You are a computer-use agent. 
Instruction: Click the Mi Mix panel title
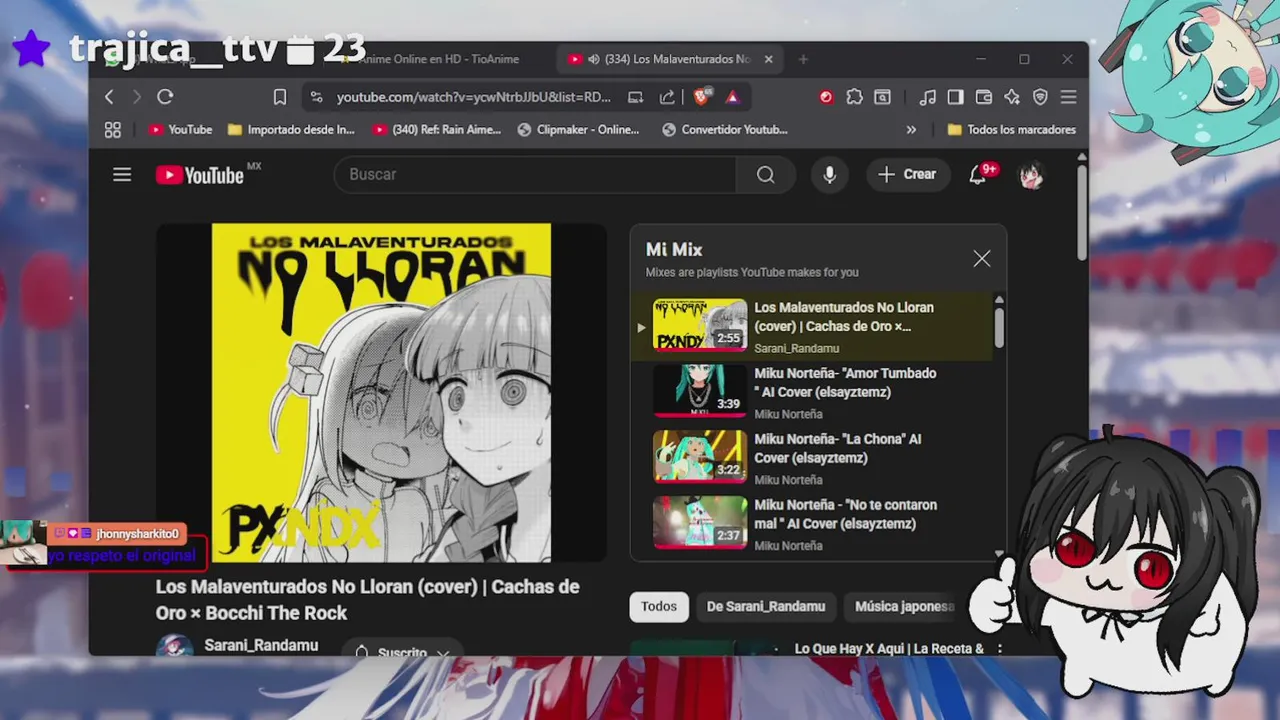[674, 250]
